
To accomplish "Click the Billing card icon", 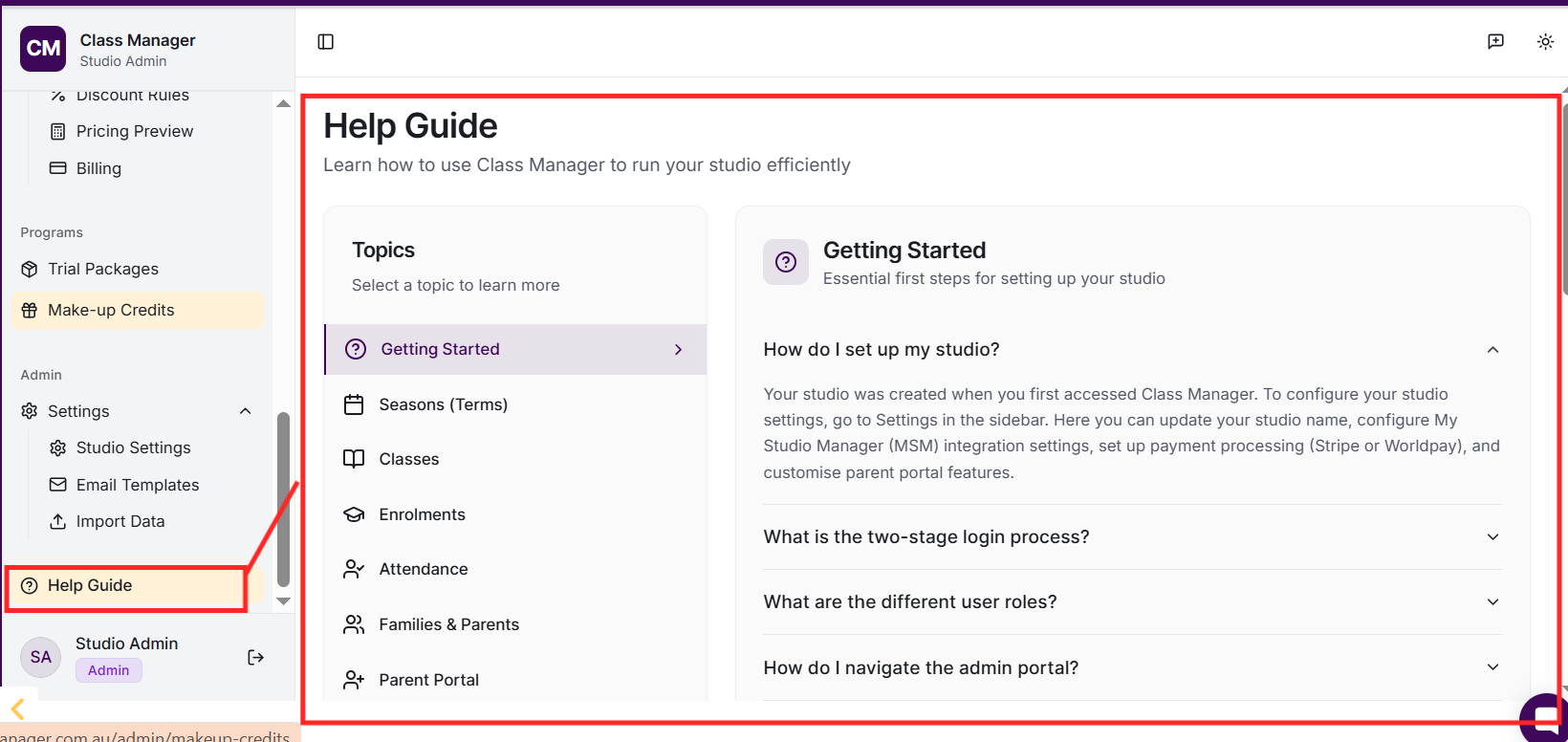I will (58, 168).
